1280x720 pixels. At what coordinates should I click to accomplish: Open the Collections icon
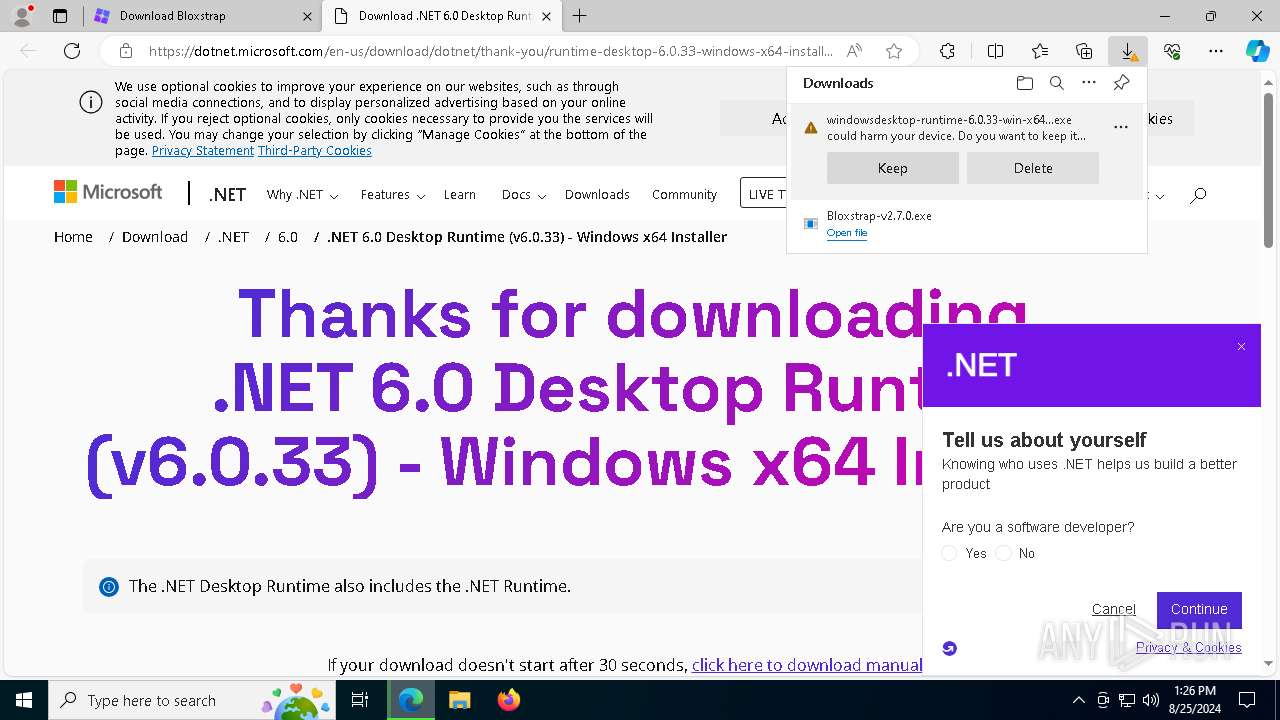click(x=1084, y=51)
